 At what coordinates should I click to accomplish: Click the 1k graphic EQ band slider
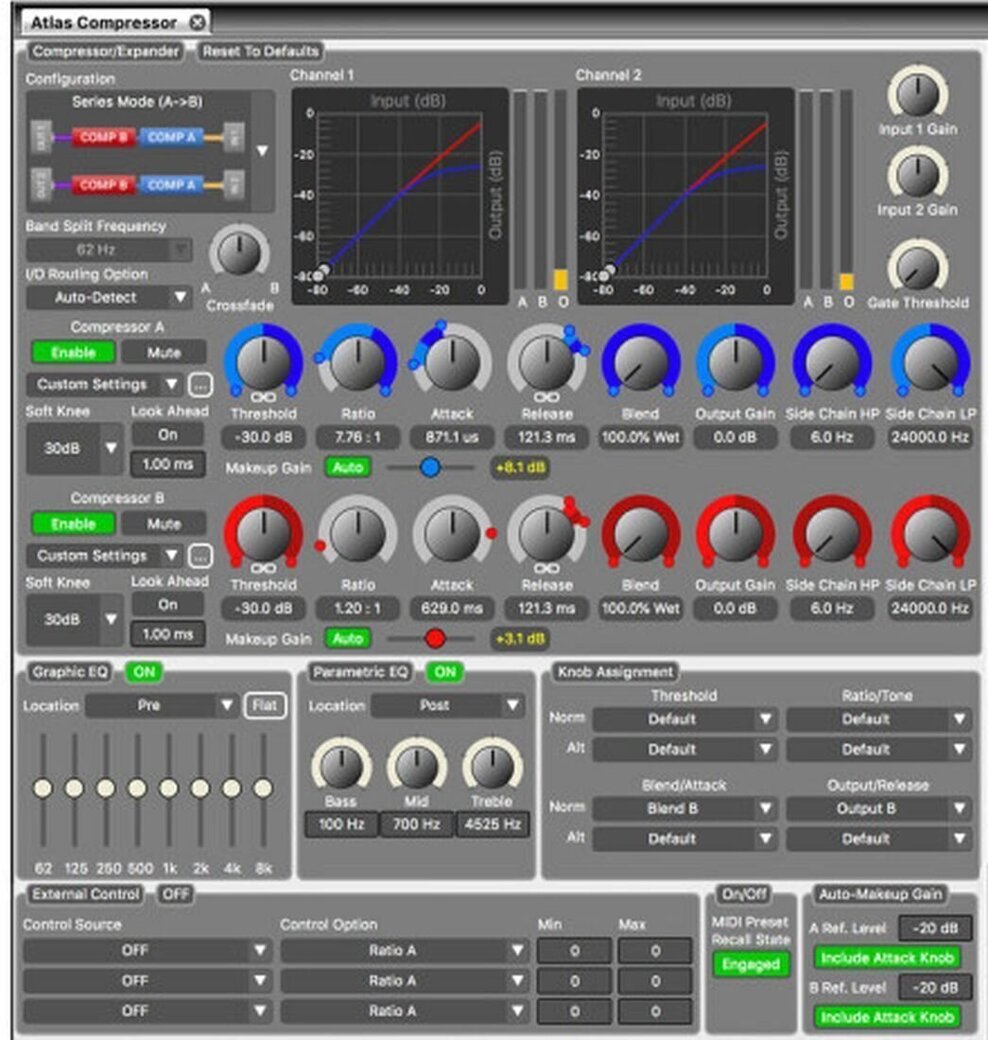[168, 788]
